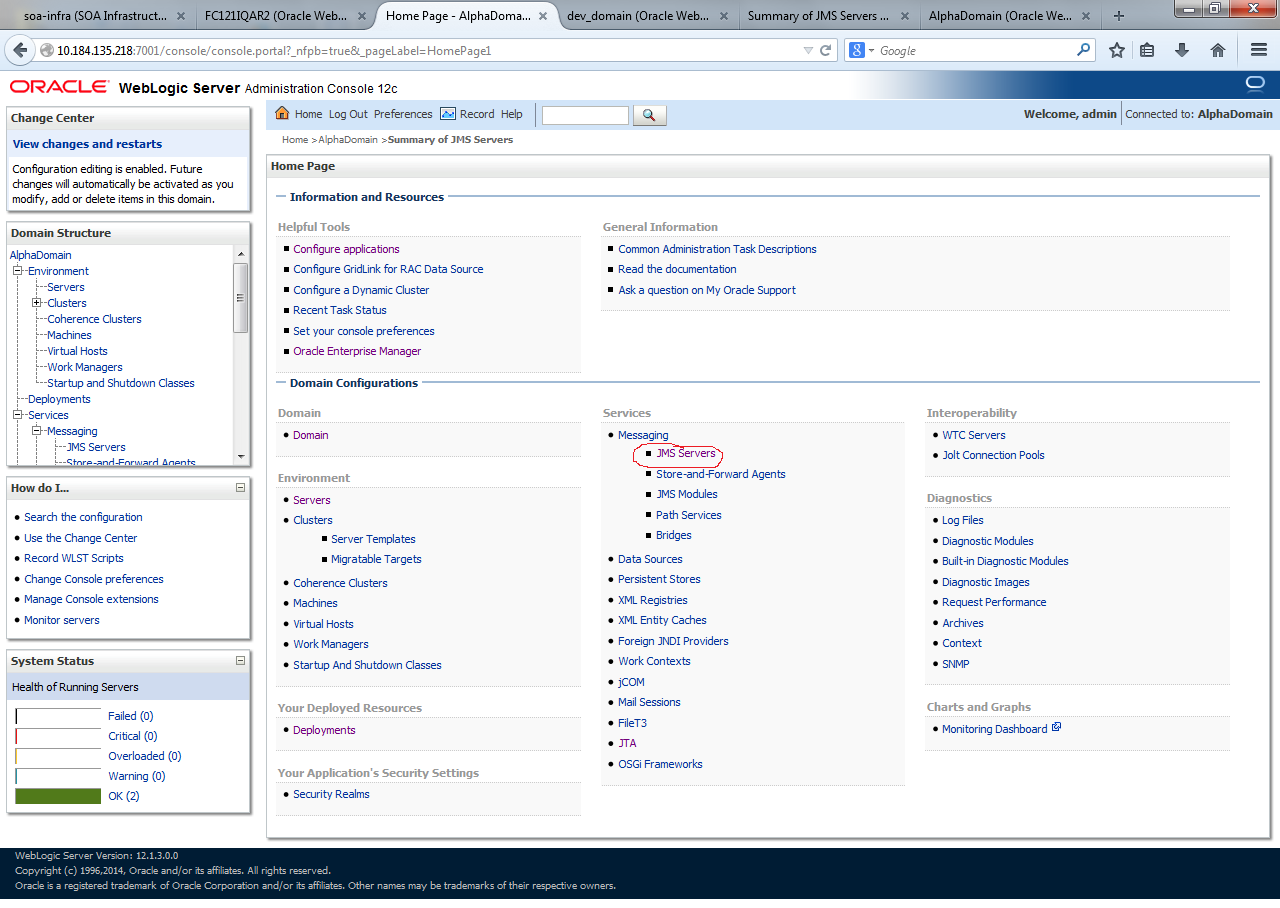Switch to the Summary of JMS Servers tab
This screenshot has width=1280, height=908.
(829, 16)
